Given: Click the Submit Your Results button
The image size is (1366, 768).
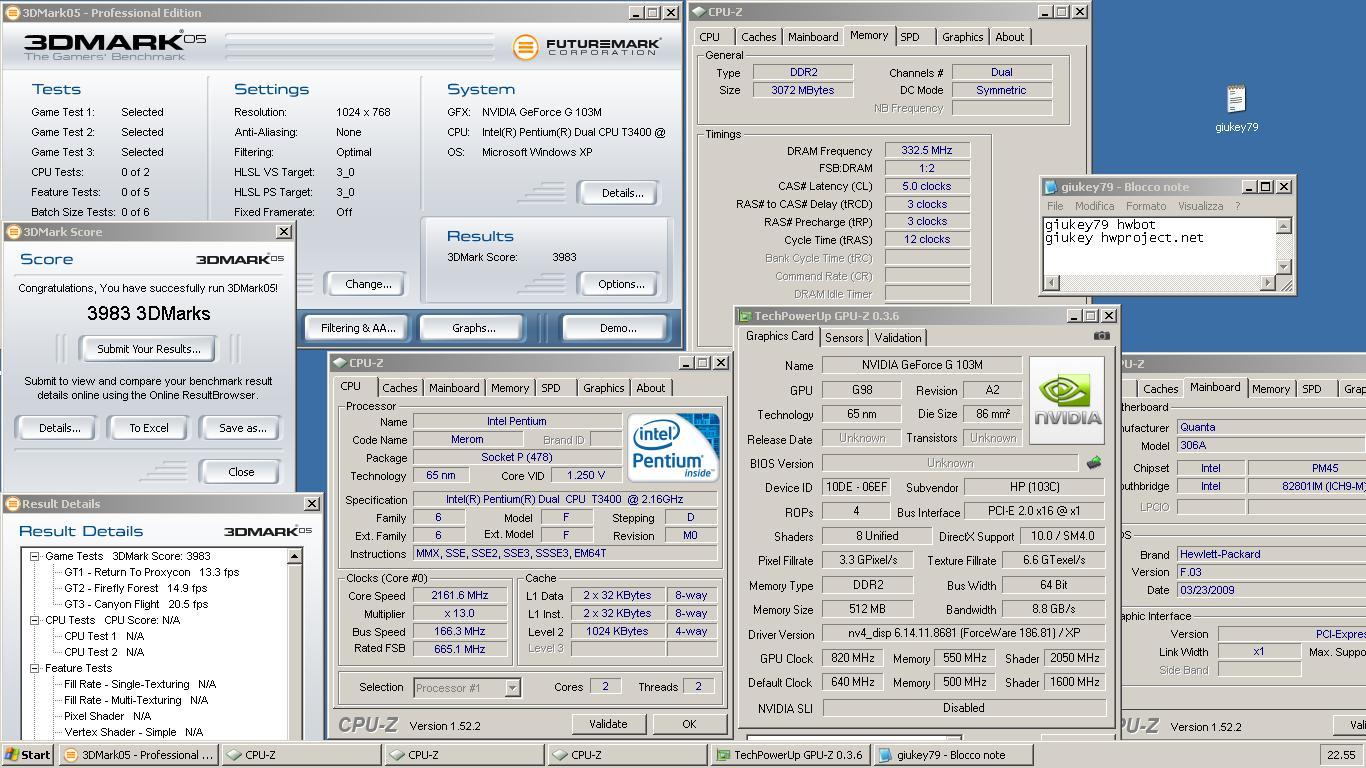Looking at the screenshot, I should [x=149, y=349].
